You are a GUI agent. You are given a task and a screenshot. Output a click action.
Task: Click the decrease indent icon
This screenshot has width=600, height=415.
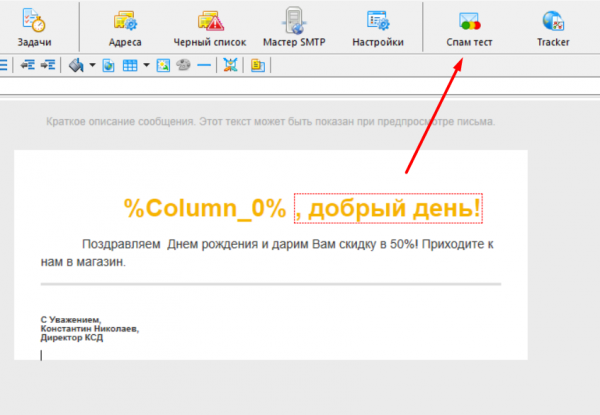click(x=28, y=65)
